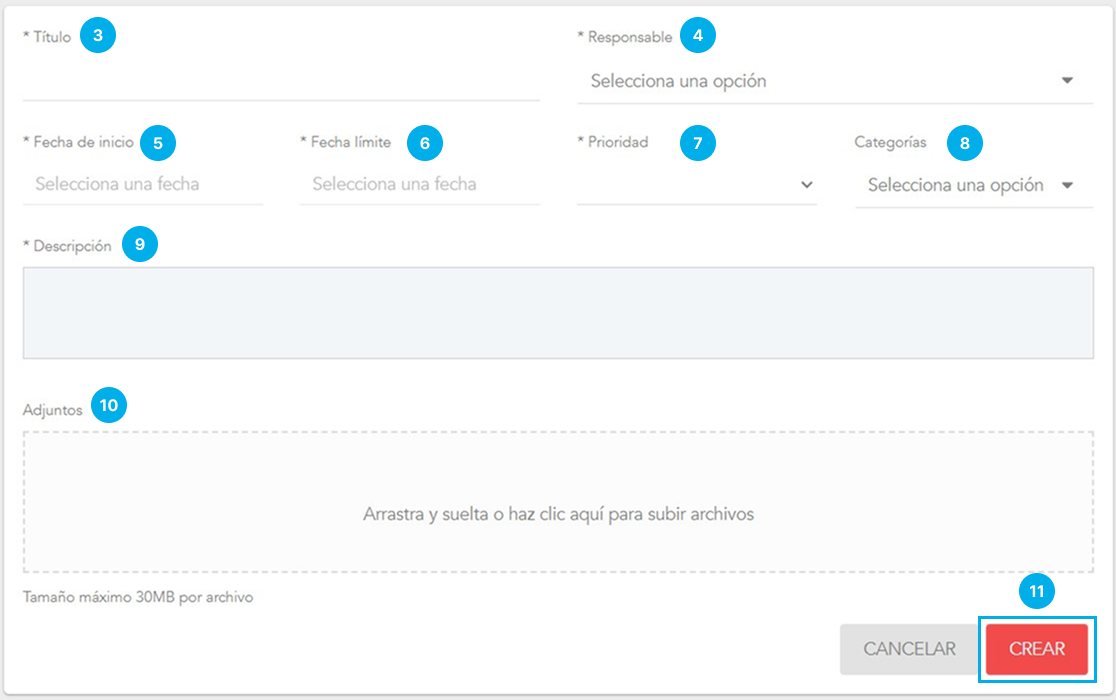The image size is (1116, 700).
Task: Click the number 7 badge beside Prioridad
Action: tap(698, 143)
